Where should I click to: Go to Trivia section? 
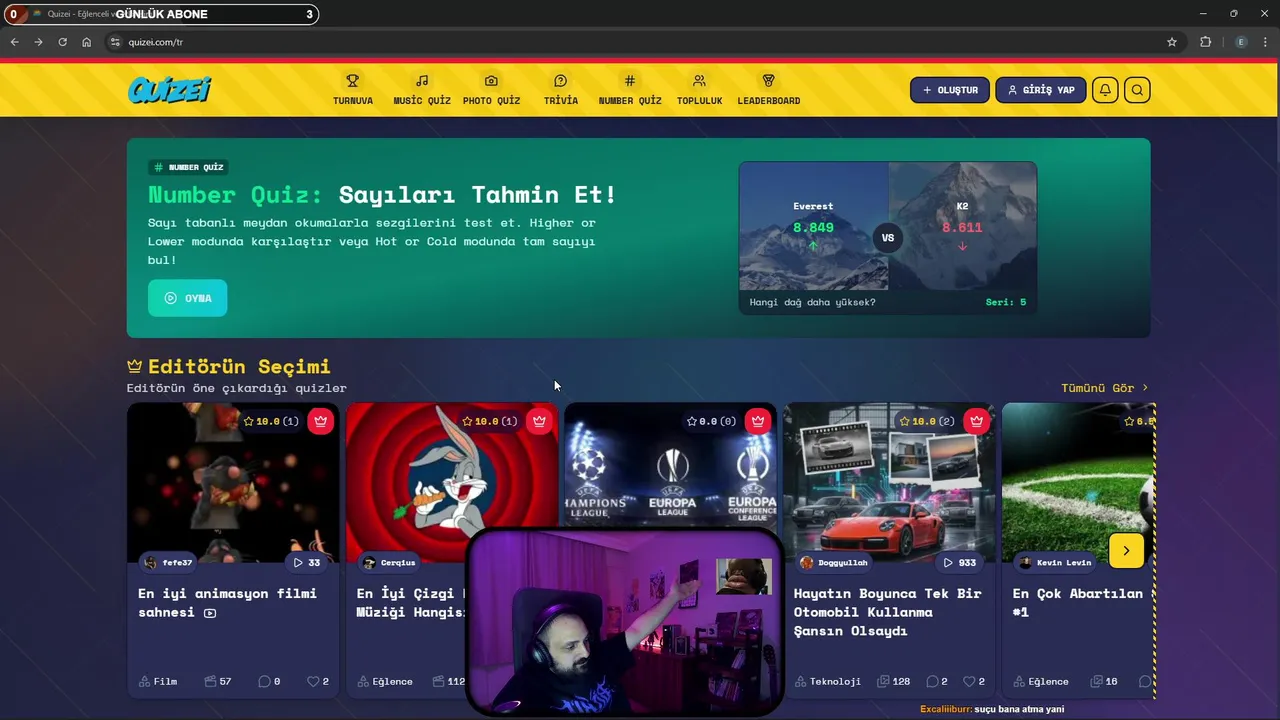point(560,90)
